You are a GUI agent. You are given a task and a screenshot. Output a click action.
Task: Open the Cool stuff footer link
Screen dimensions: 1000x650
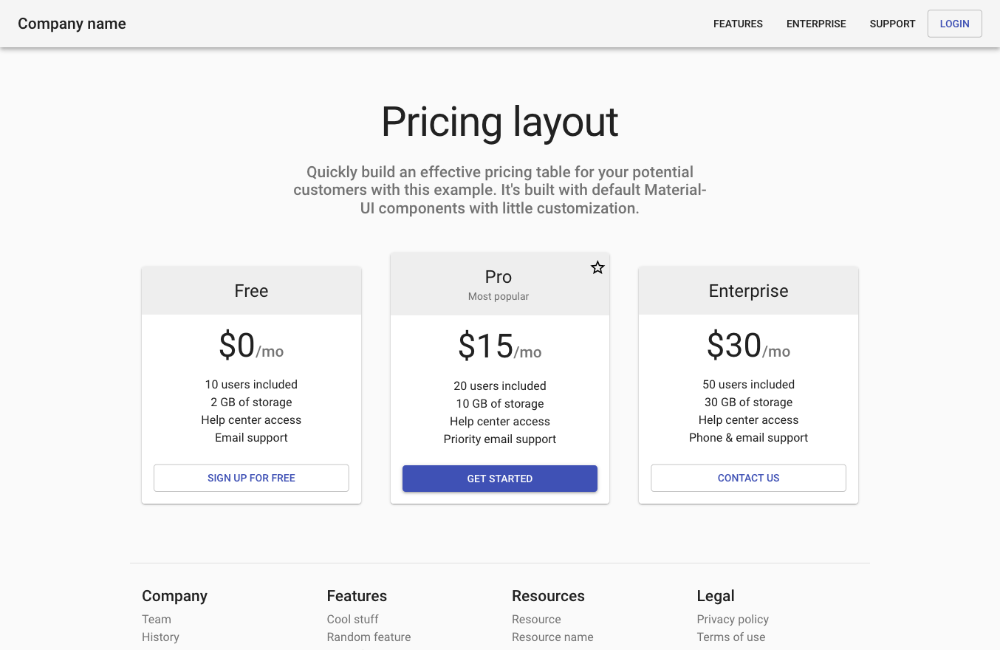(x=353, y=619)
